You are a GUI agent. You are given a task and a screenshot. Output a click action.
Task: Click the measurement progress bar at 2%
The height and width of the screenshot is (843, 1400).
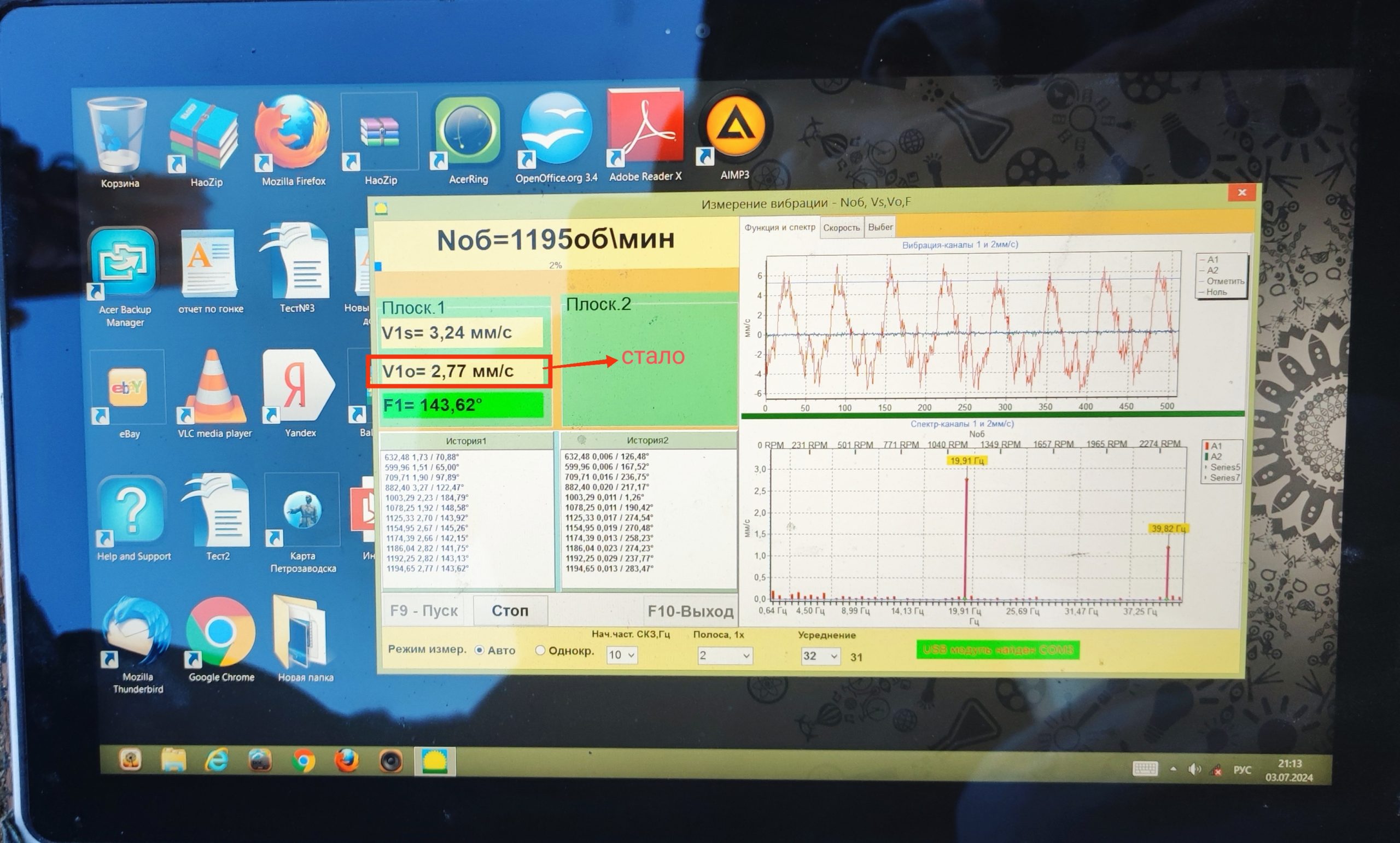pyautogui.click(x=556, y=265)
